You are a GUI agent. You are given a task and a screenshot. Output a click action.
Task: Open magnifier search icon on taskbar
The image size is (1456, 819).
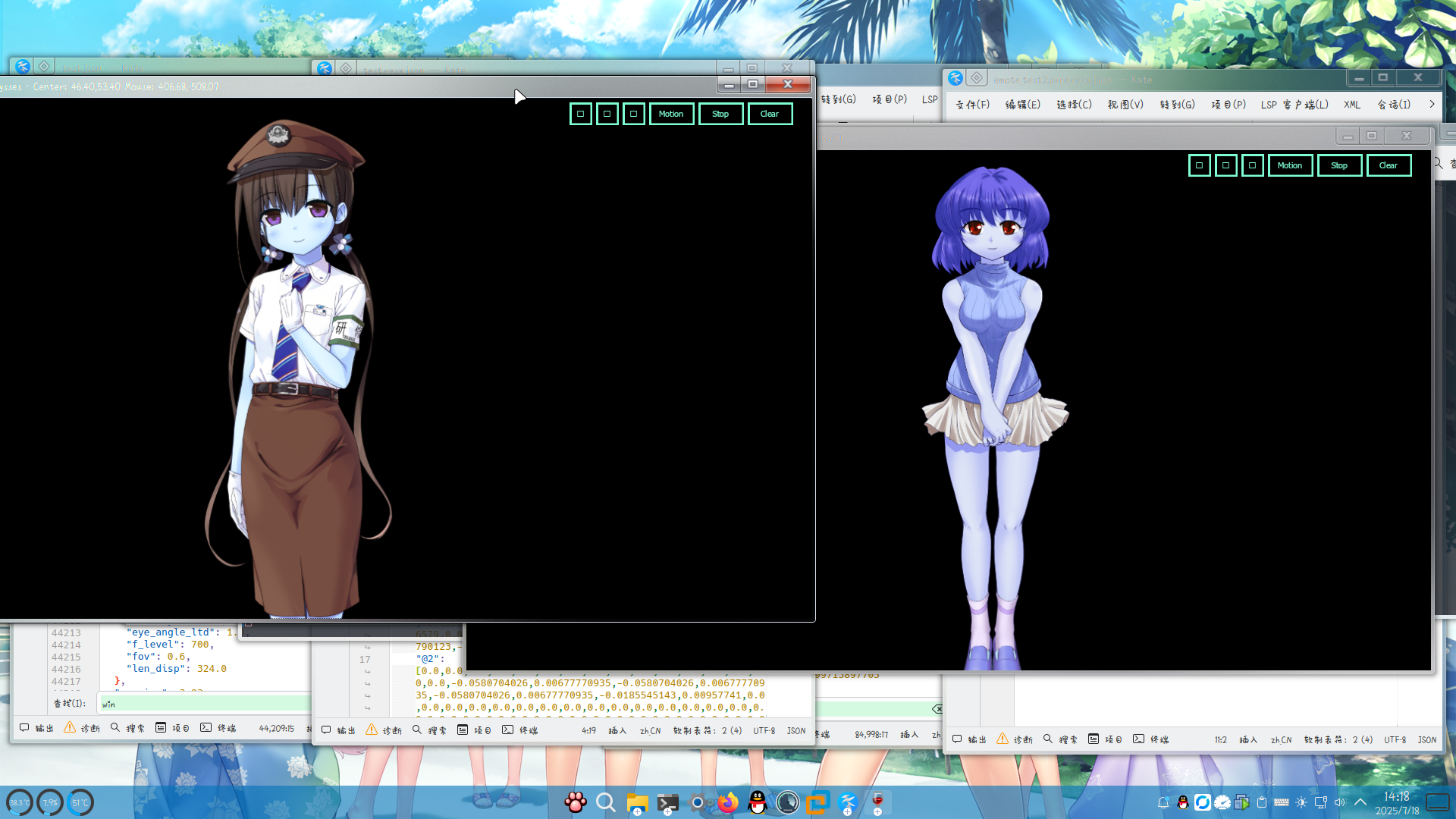pyautogui.click(x=606, y=802)
